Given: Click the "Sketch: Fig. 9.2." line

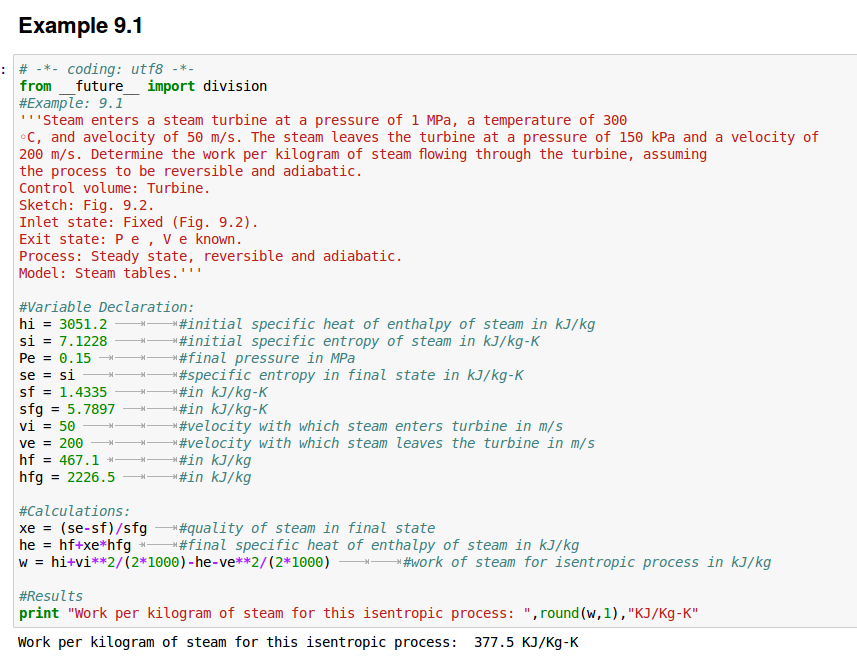Looking at the screenshot, I should (87, 205).
